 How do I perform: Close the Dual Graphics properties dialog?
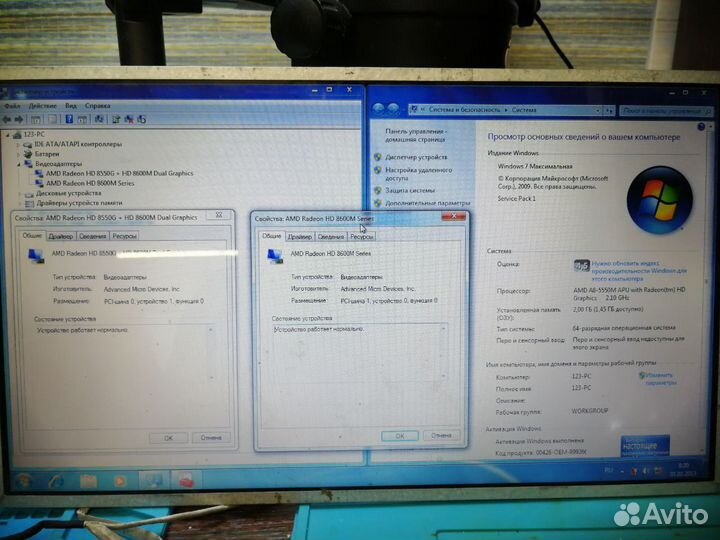tap(219, 215)
